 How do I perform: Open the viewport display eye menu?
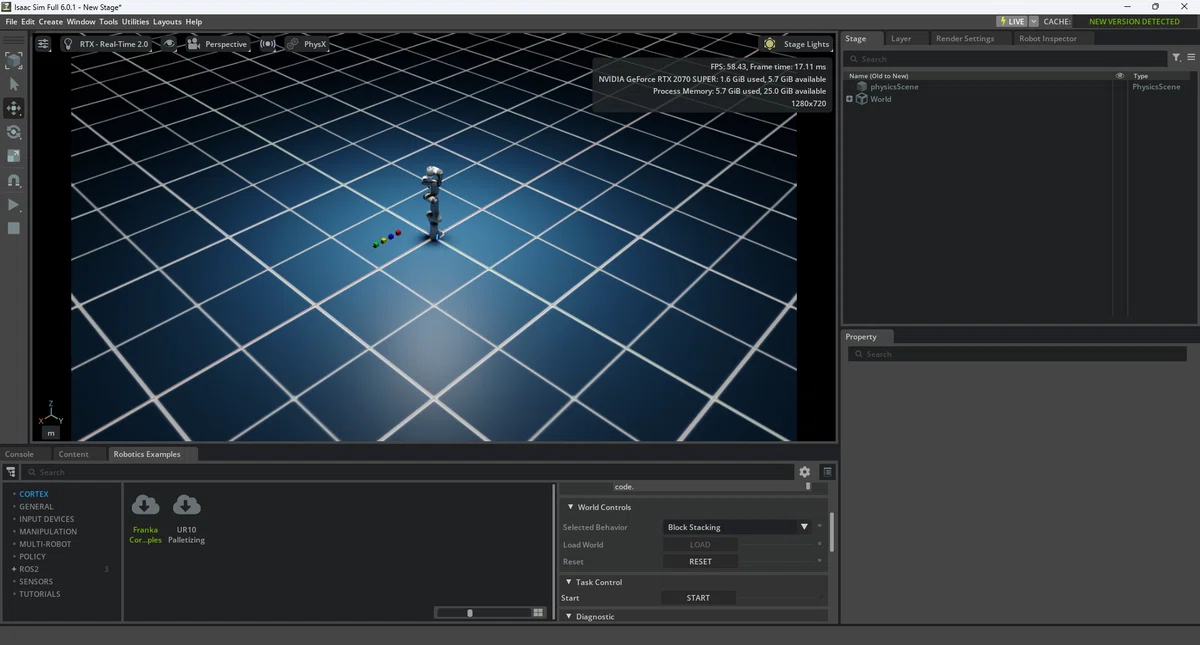click(170, 44)
